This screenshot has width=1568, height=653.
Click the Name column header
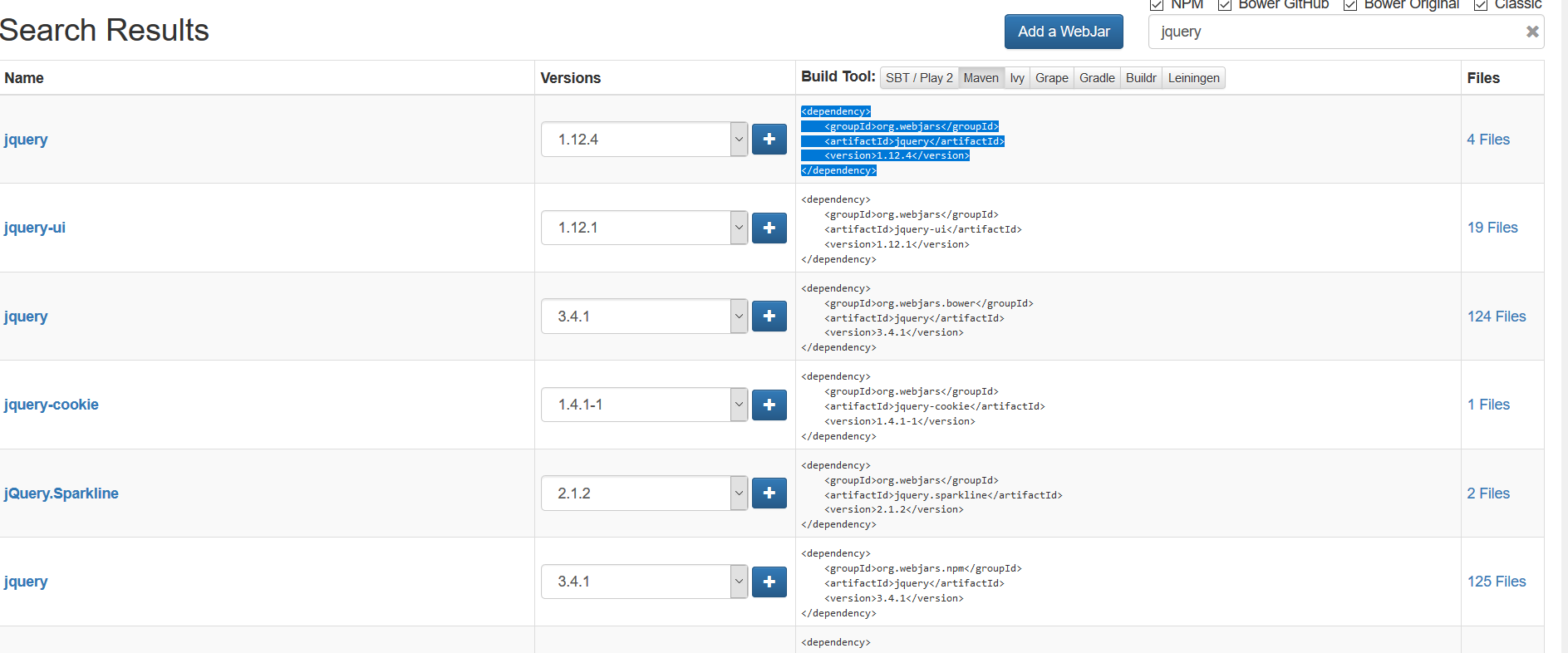point(24,78)
